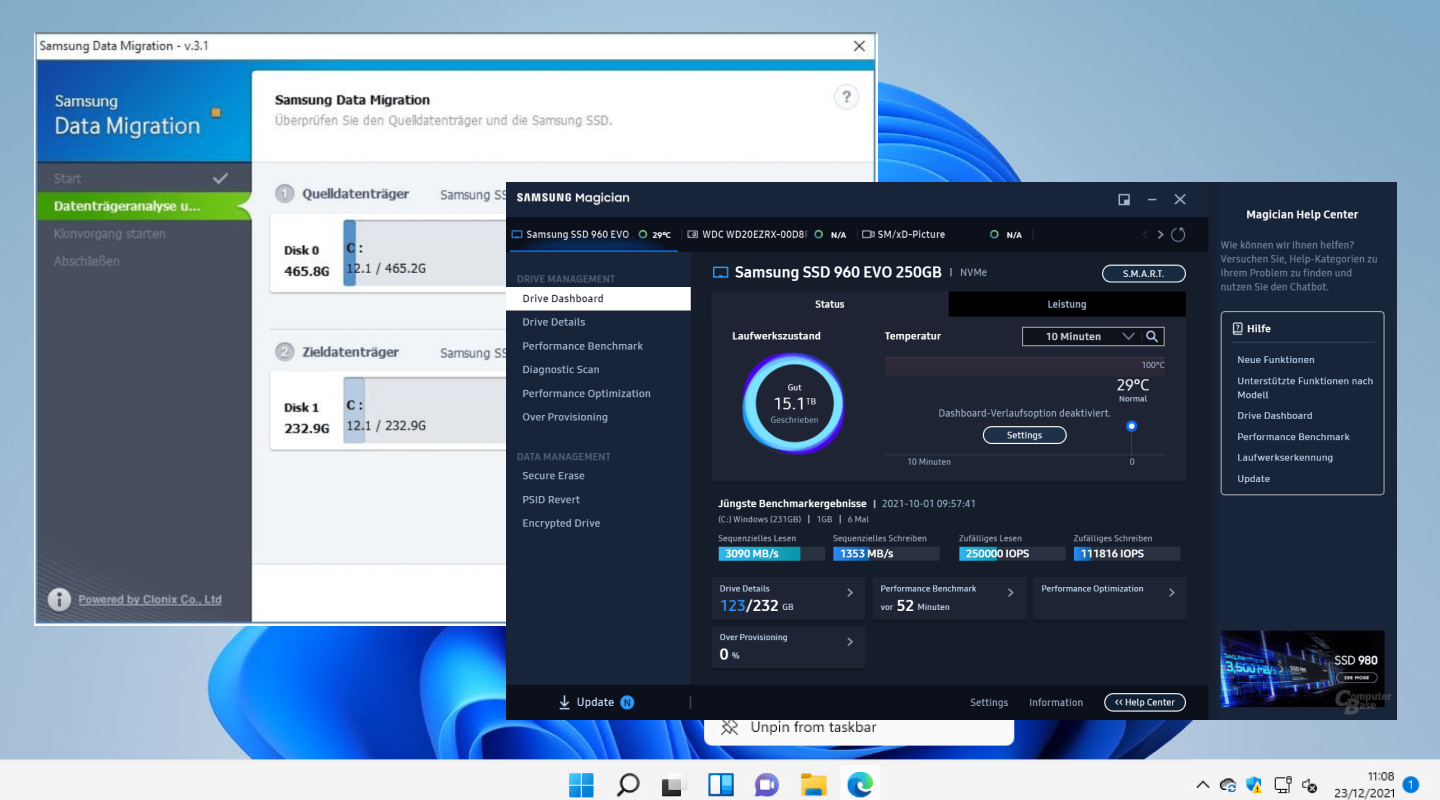
Task: Open Unterstützte Funktionen nach Modell help topic
Action: click(x=1305, y=388)
